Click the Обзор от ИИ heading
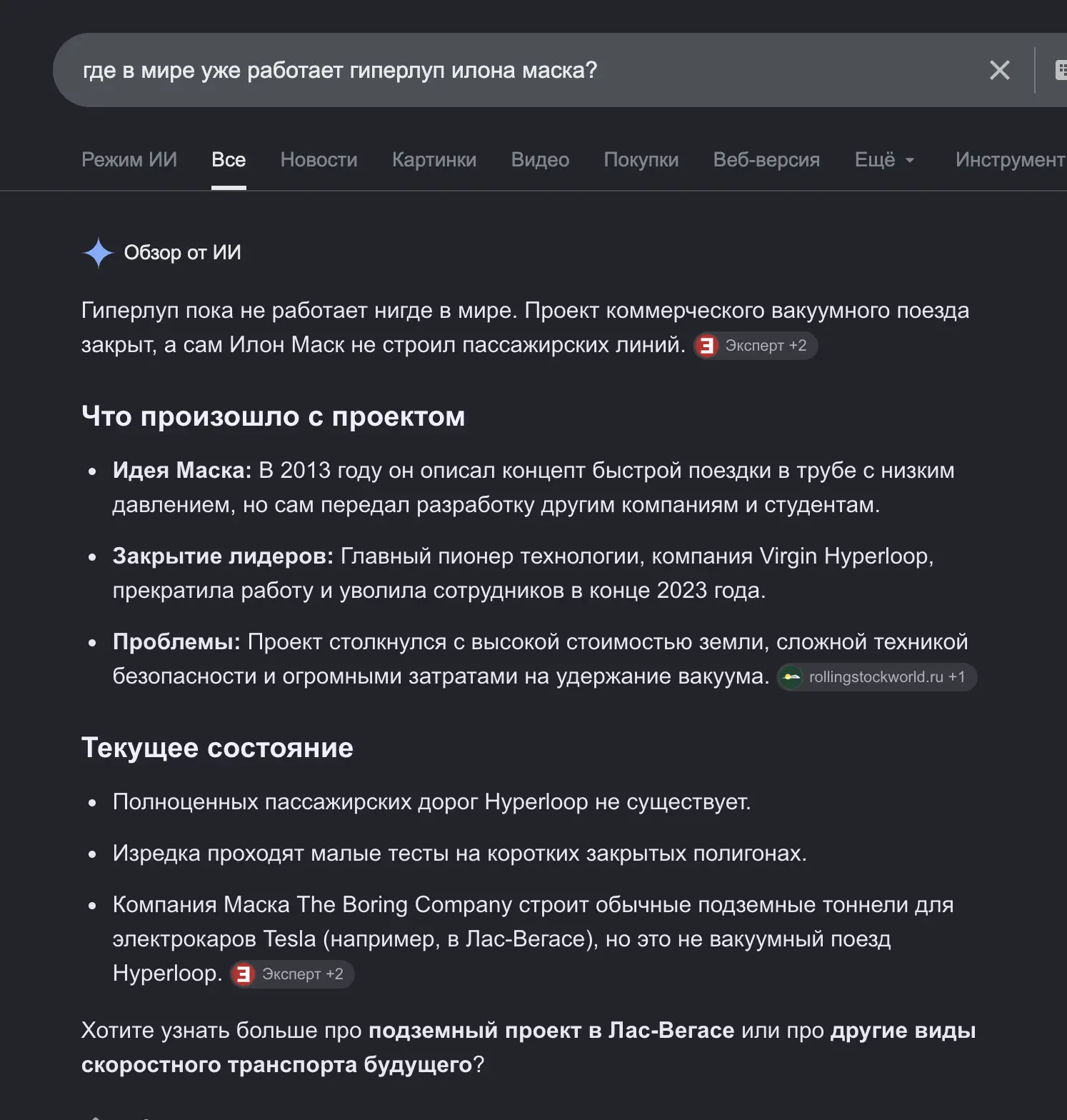1067x1120 pixels. (x=182, y=253)
